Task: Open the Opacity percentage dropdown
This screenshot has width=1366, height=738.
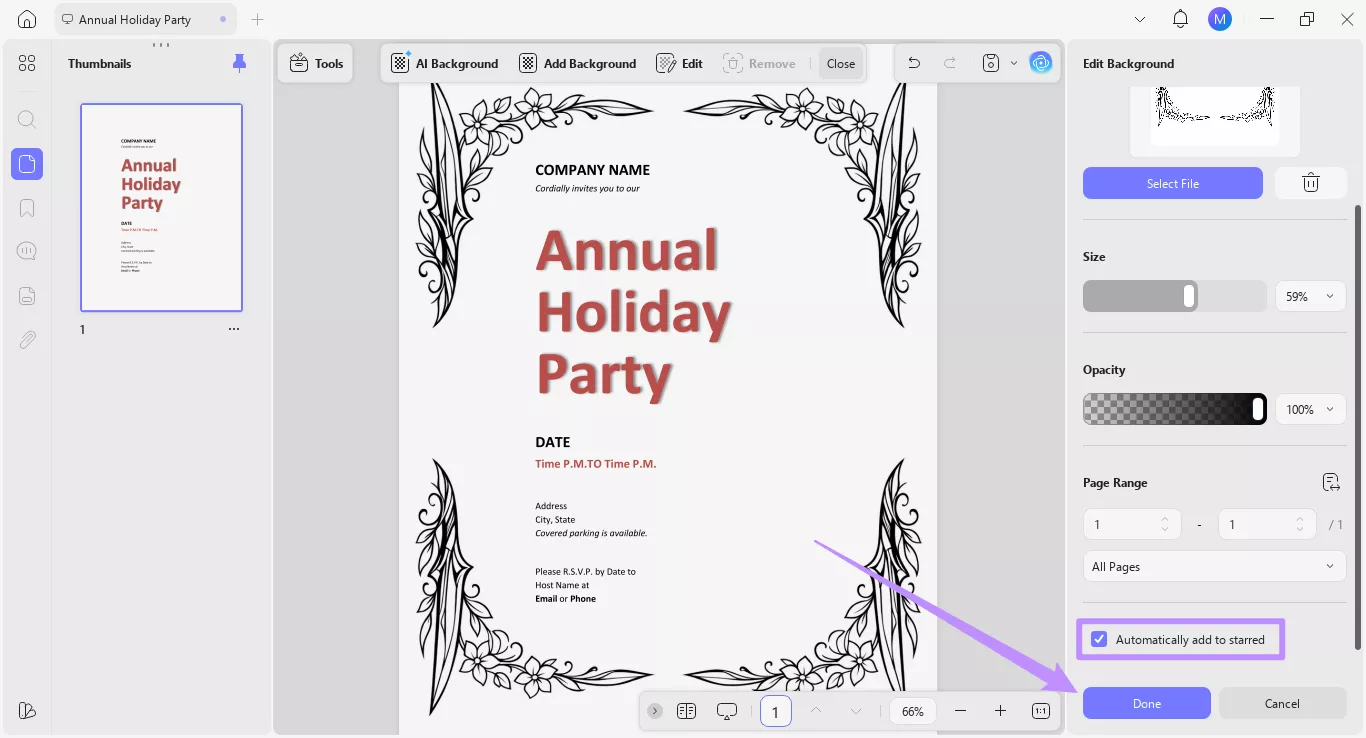Action: coord(1310,409)
